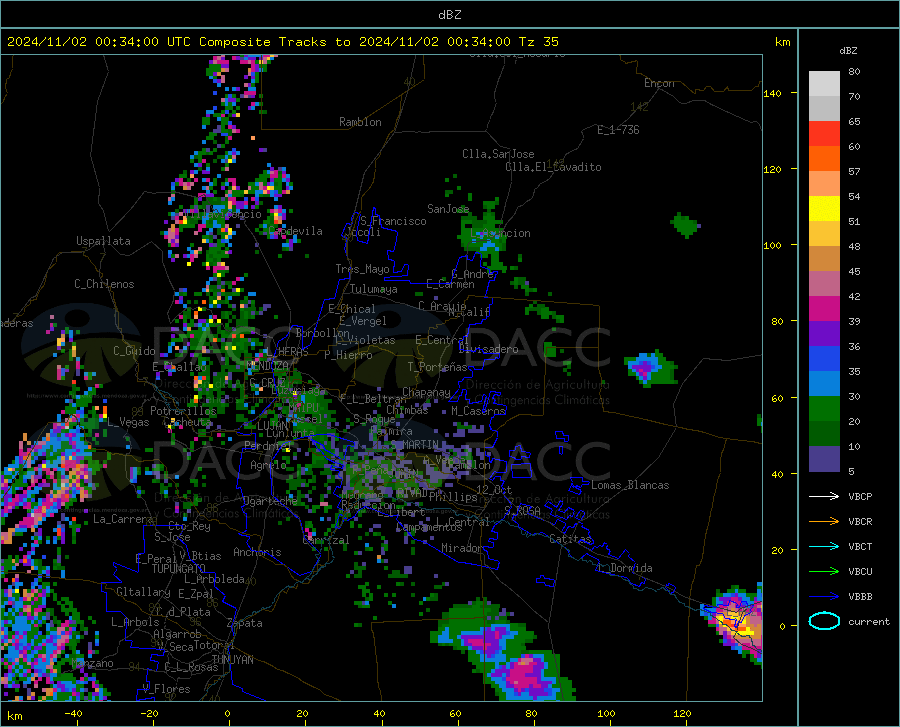Click the Campamentos label

pyautogui.click(x=429, y=527)
